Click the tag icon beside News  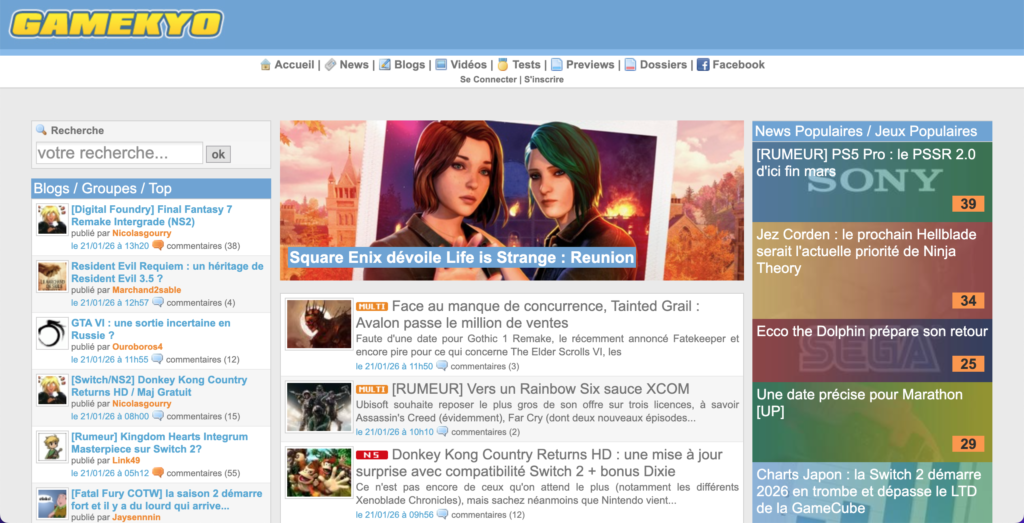coord(330,65)
